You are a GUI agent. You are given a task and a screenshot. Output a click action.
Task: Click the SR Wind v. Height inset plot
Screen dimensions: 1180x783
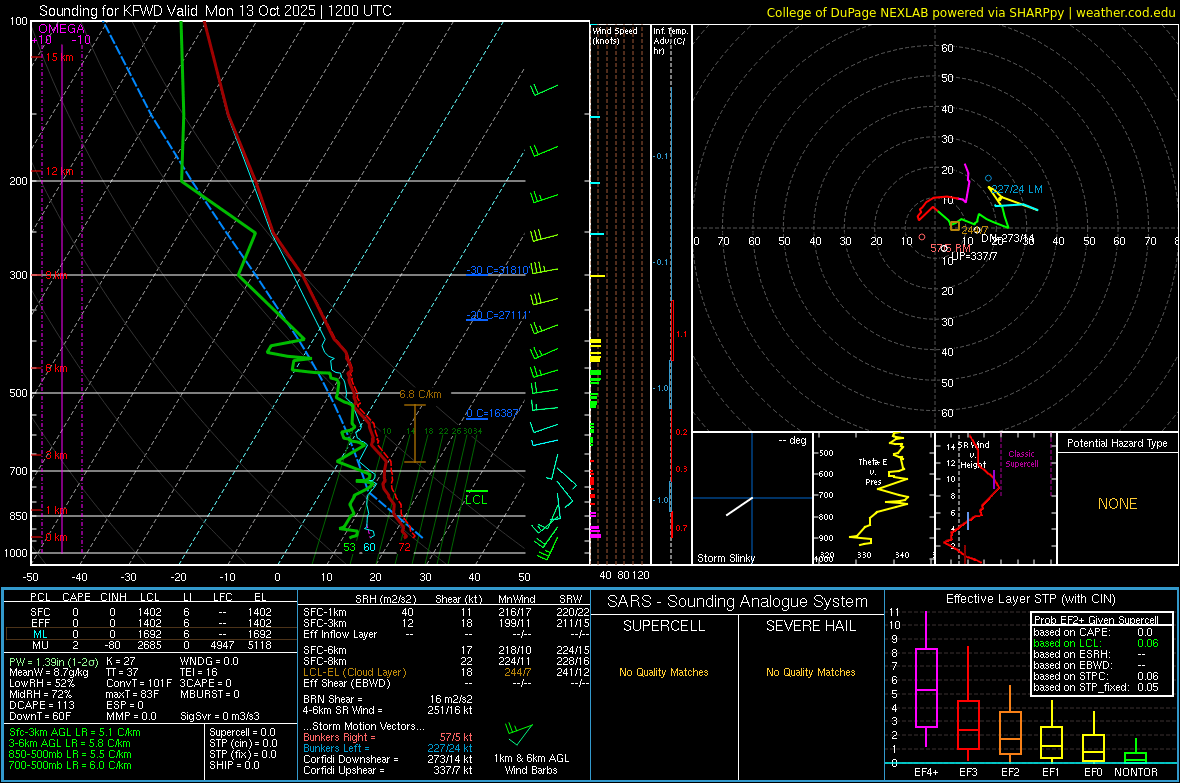click(x=995, y=498)
